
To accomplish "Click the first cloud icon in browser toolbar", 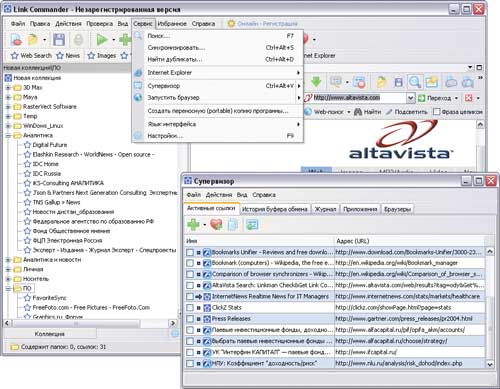I will [451, 82].
